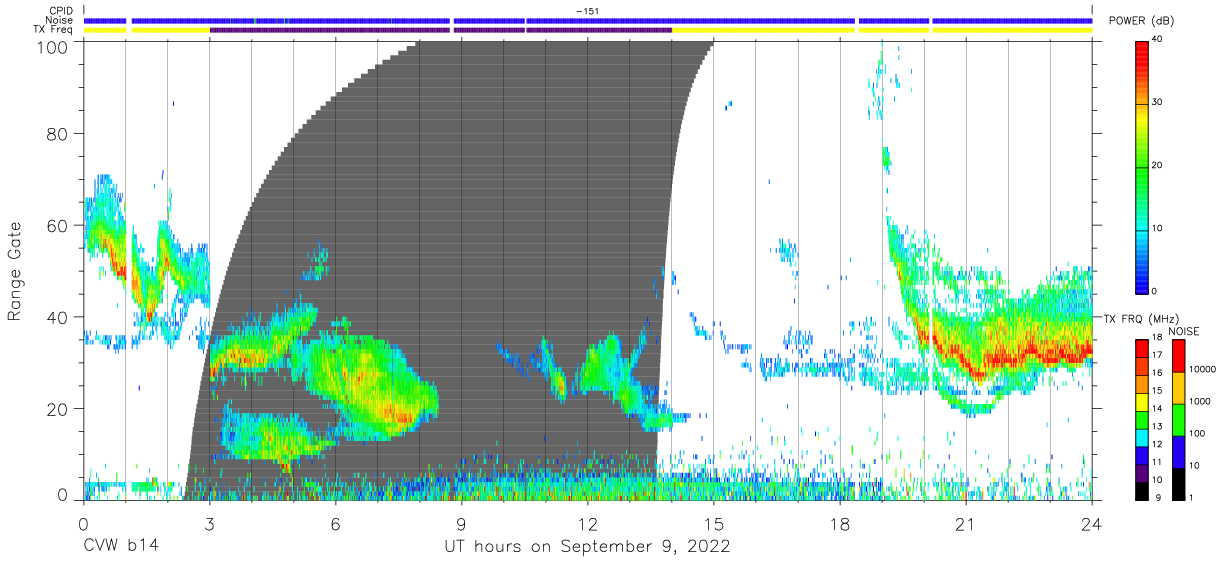
Task: Click the 24 hour tick on UT axis
Action: (x=1092, y=524)
